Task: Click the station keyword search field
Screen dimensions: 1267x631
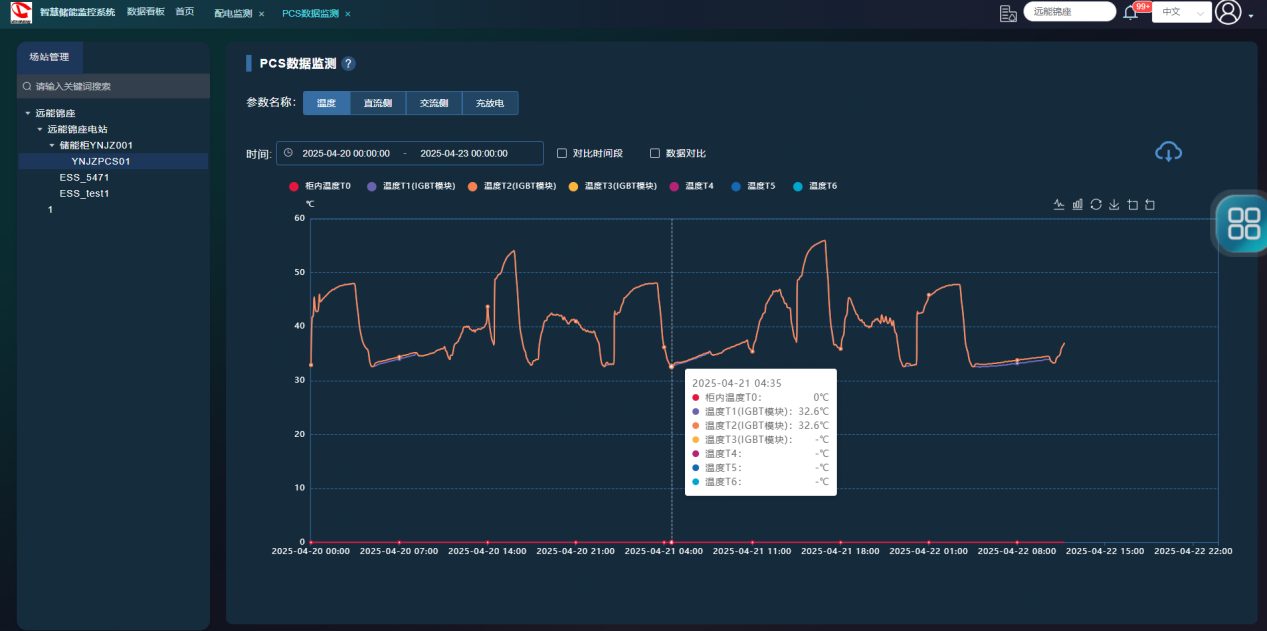Action: (115, 86)
